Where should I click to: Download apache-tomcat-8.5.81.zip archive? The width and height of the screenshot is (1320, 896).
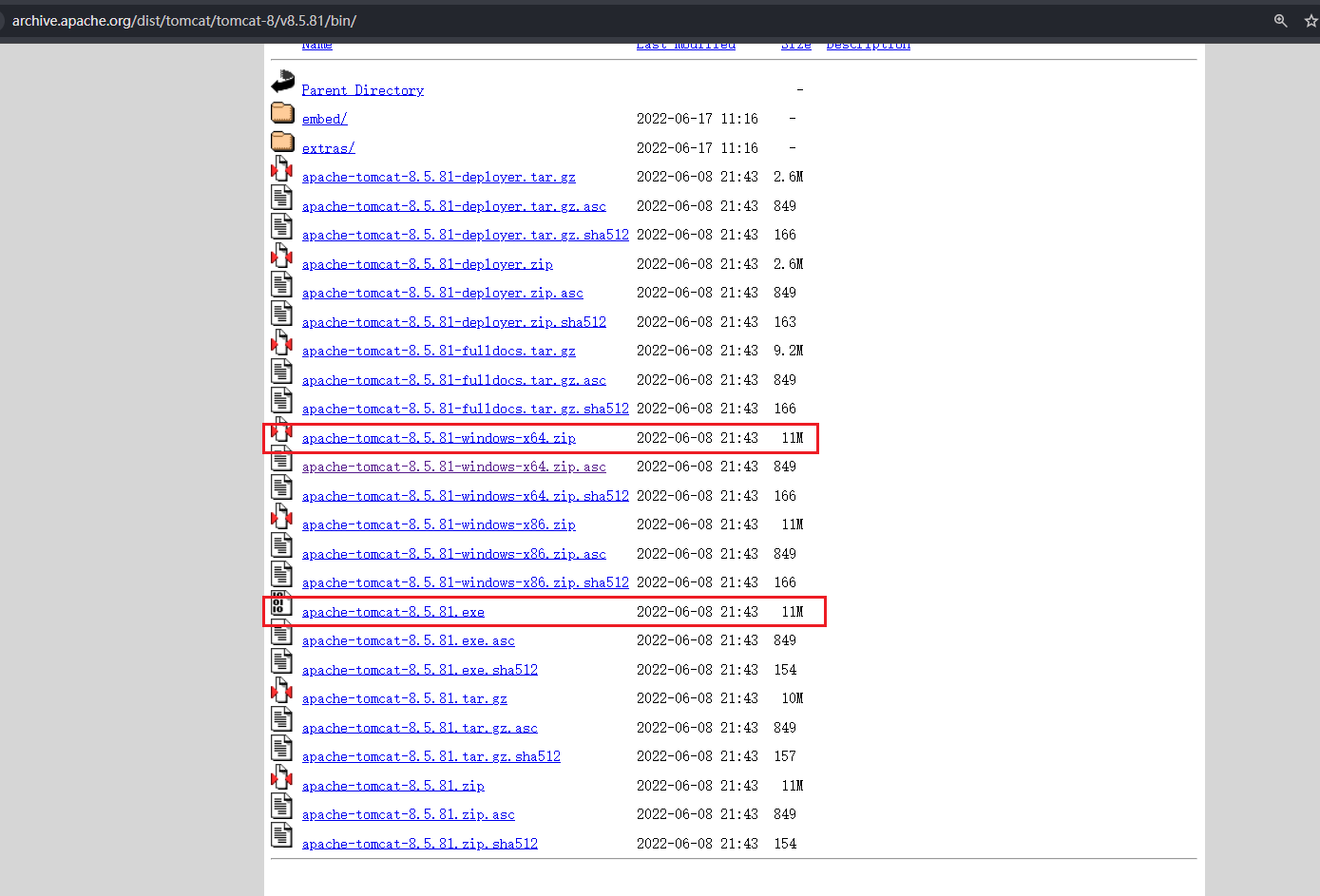click(392, 786)
